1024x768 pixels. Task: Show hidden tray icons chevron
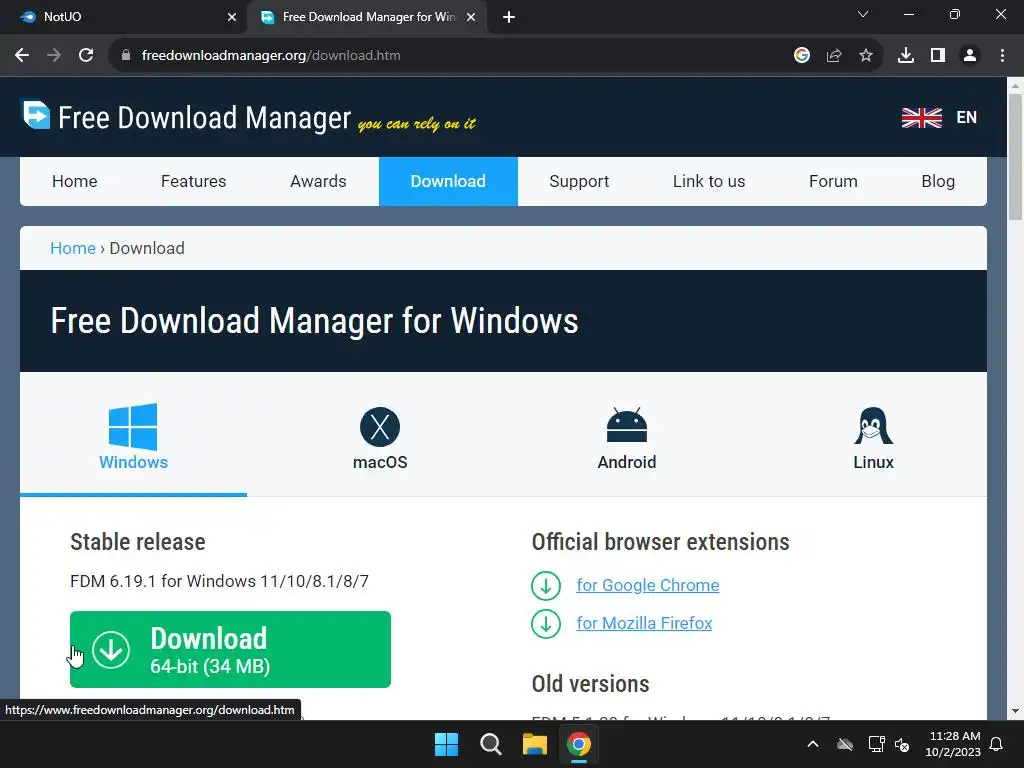813,744
